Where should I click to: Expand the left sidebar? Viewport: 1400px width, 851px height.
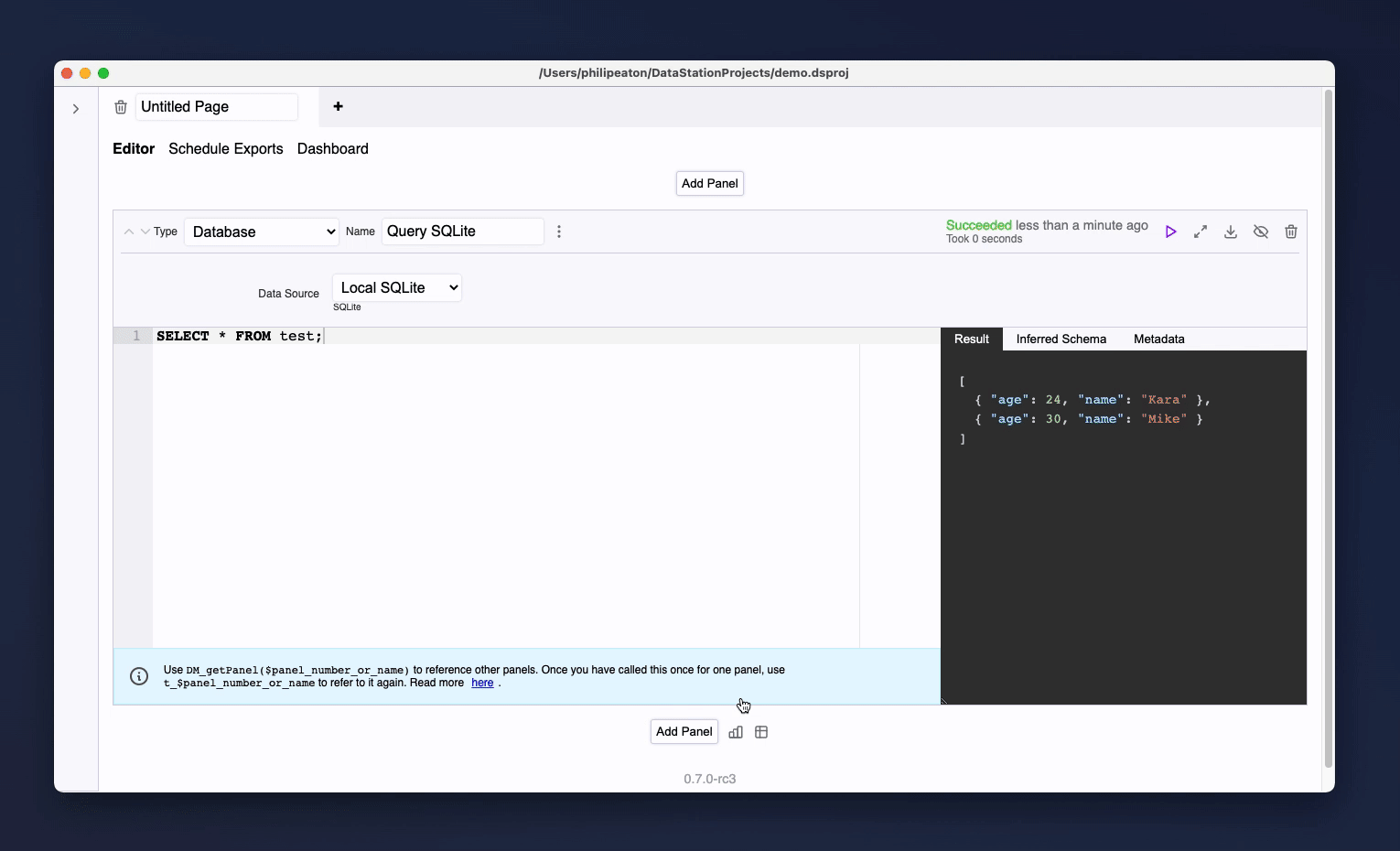pyautogui.click(x=76, y=108)
